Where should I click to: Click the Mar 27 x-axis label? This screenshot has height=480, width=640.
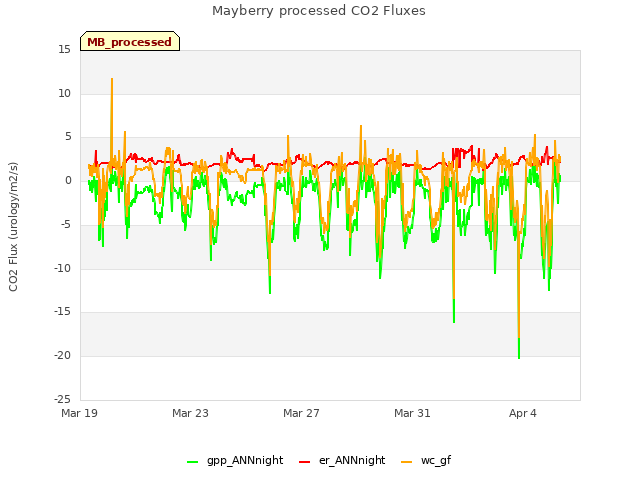coord(301,413)
